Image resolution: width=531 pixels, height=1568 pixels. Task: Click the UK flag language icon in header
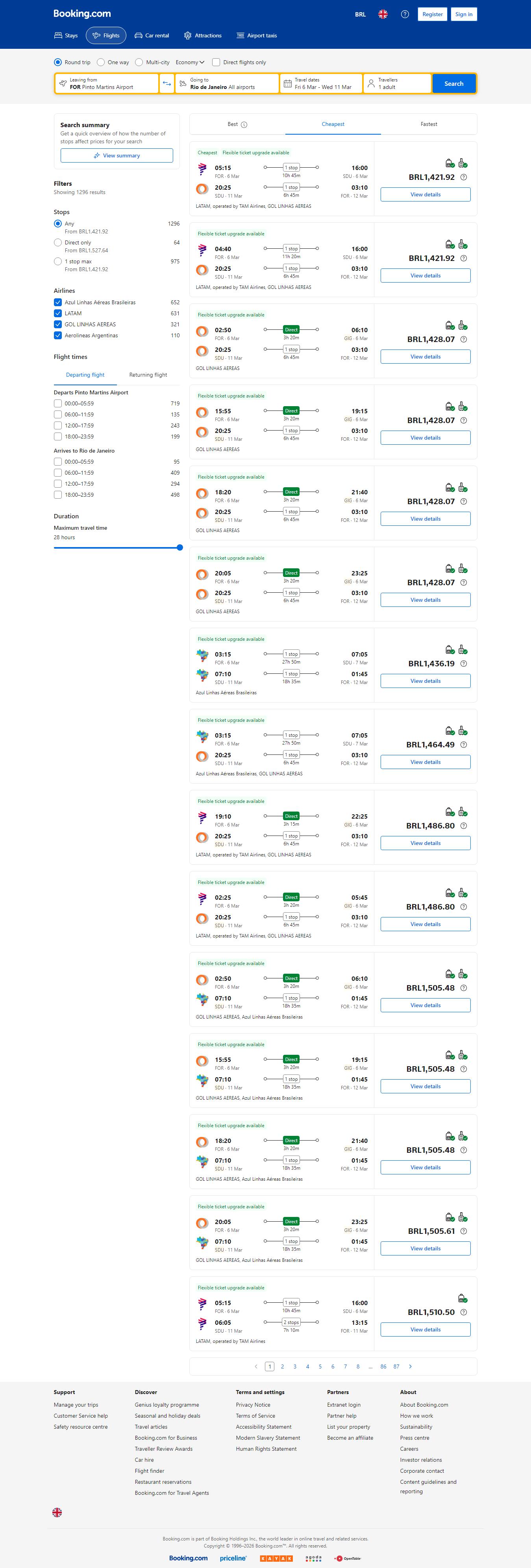[x=383, y=14]
